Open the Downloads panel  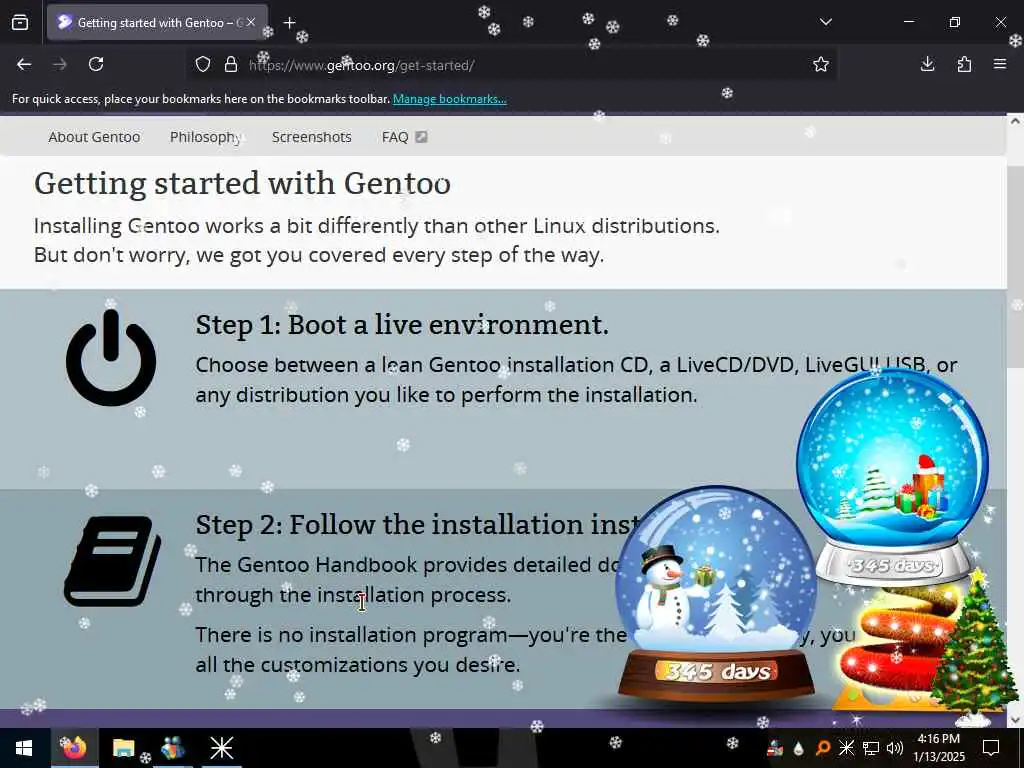(927, 64)
